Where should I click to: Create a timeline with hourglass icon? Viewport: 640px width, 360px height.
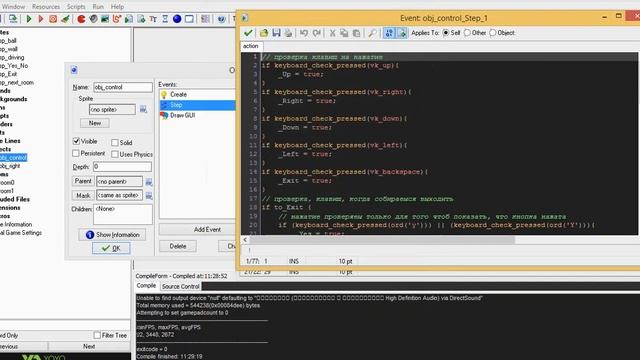click(x=165, y=19)
